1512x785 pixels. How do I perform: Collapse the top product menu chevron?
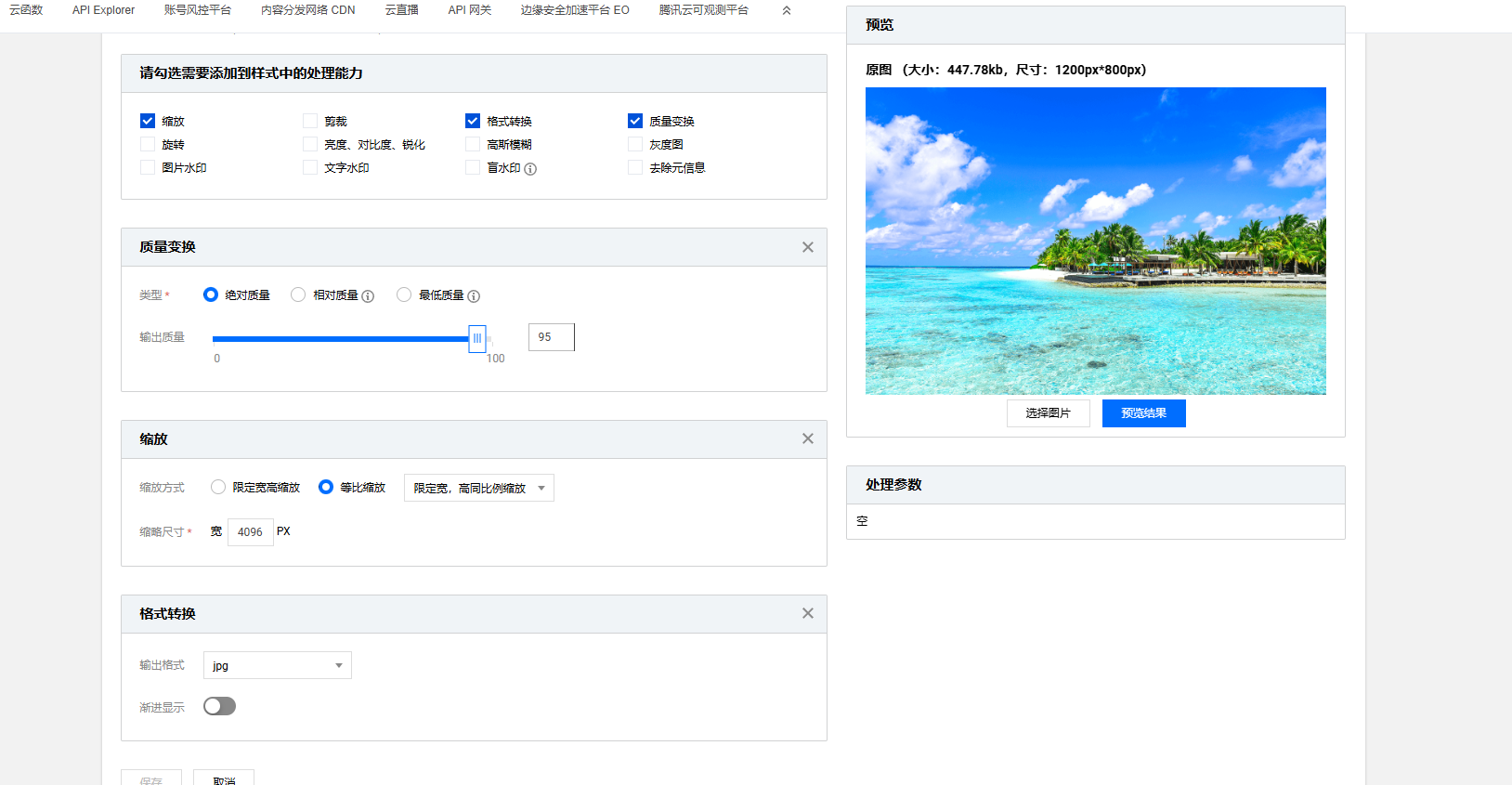pyautogui.click(x=787, y=10)
